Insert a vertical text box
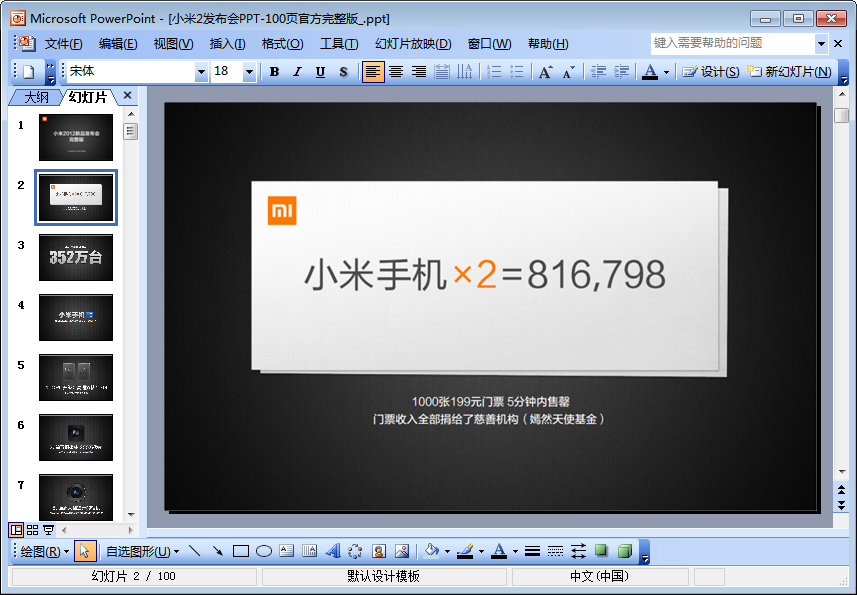This screenshot has width=857, height=595. pos(309,551)
